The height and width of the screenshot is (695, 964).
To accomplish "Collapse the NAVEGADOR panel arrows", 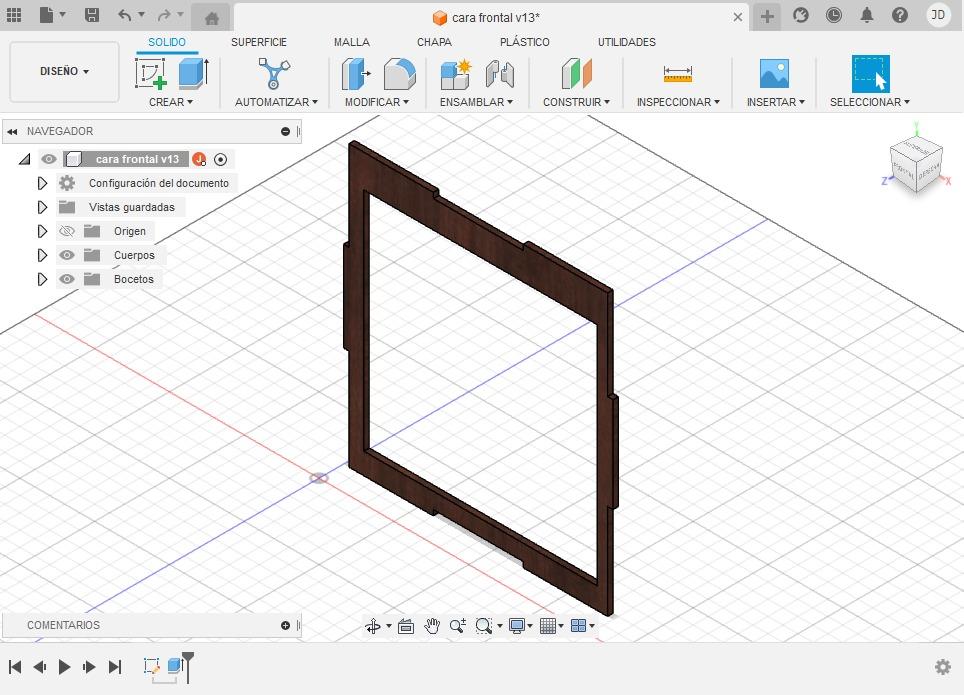I will [x=12, y=132].
